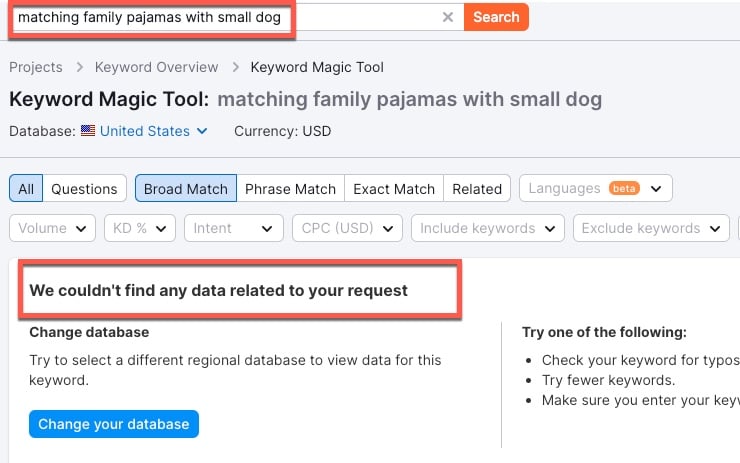
Task: Open the Related tab
Action: tap(477, 188)
